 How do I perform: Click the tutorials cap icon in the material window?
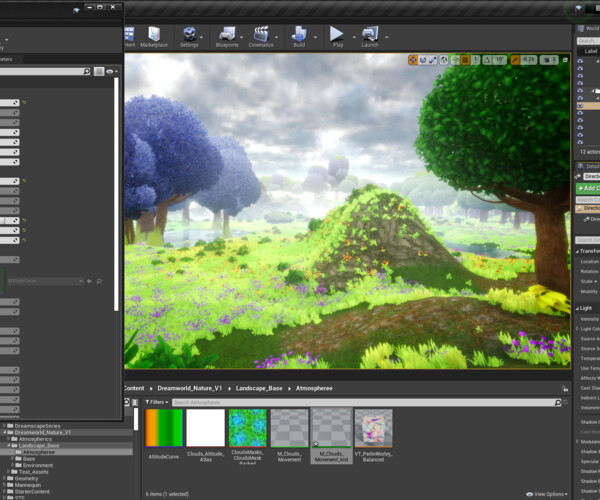coord(76,10)
